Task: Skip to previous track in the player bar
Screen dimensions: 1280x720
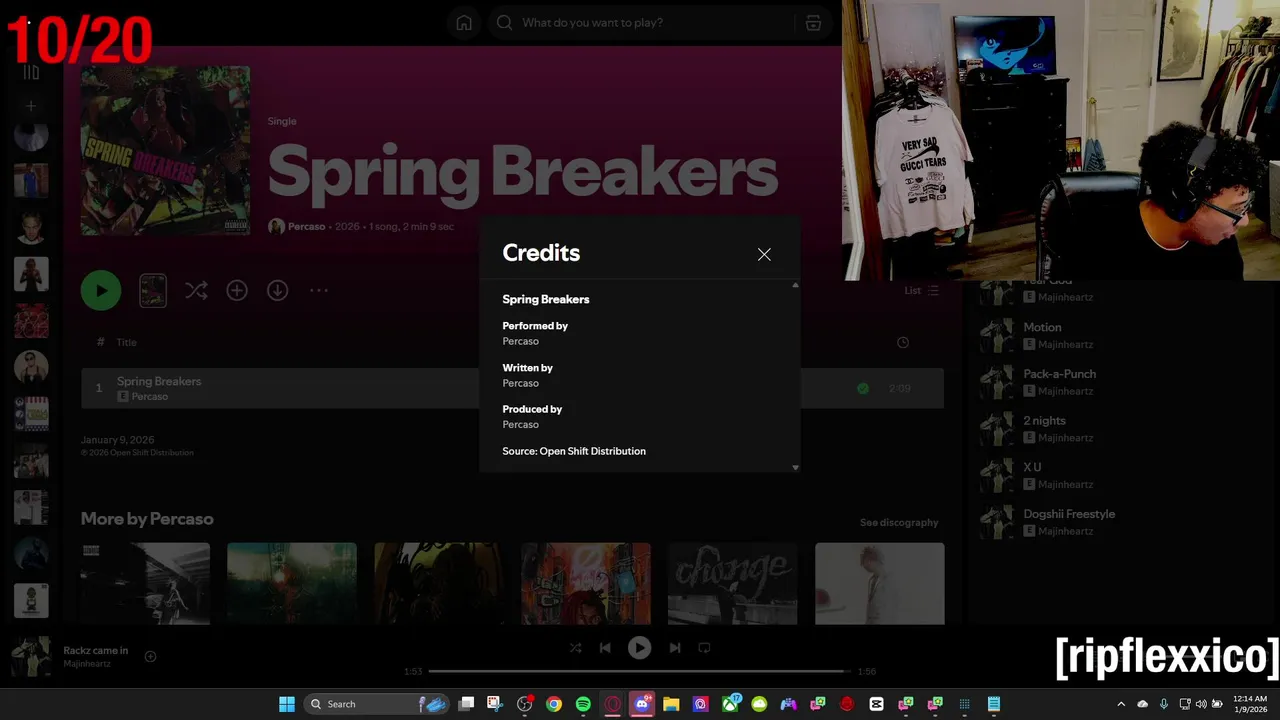Action: (605, 648)
